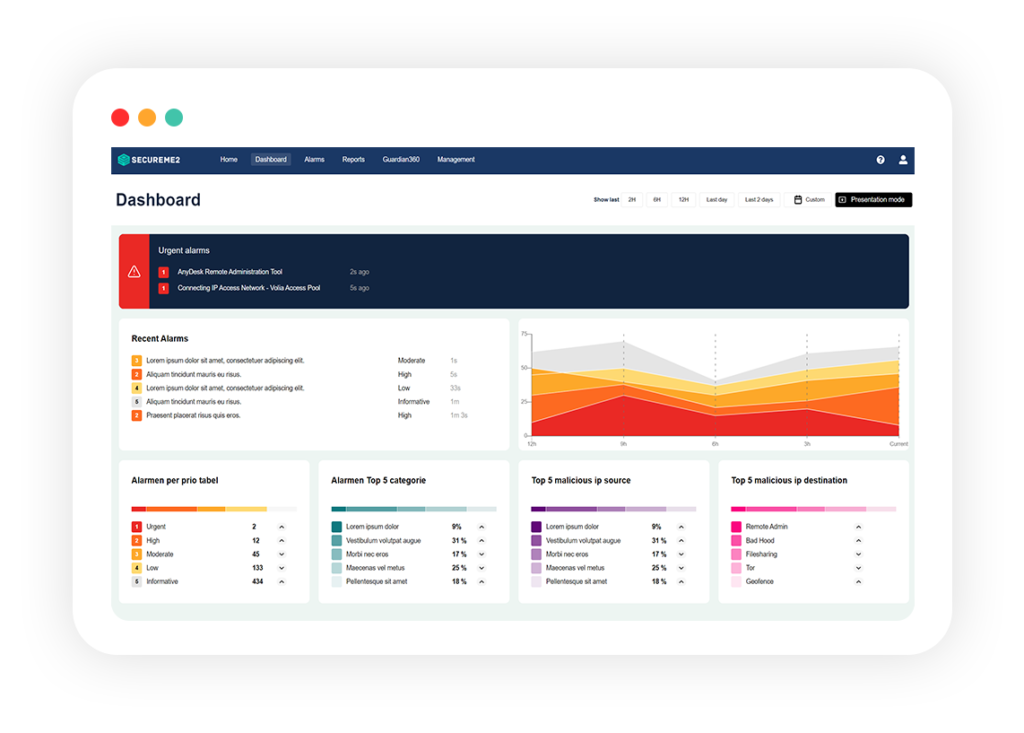
Task: Click the Alarmen per prio distribution bar
Action: pyautogui.click(x=214, y=509)
